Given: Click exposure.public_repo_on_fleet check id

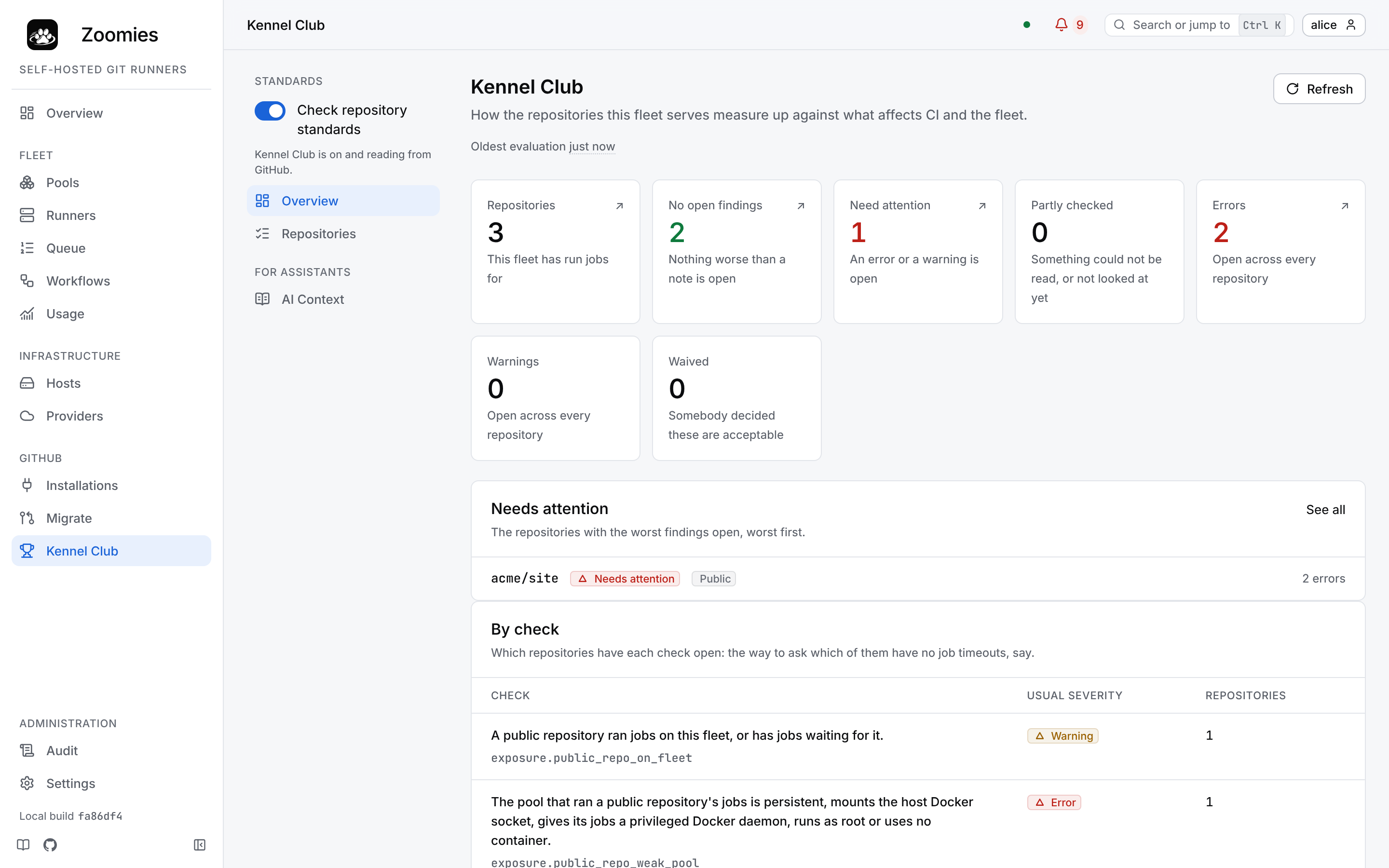Looking at the screenshot, I should (x=591, y=758).
